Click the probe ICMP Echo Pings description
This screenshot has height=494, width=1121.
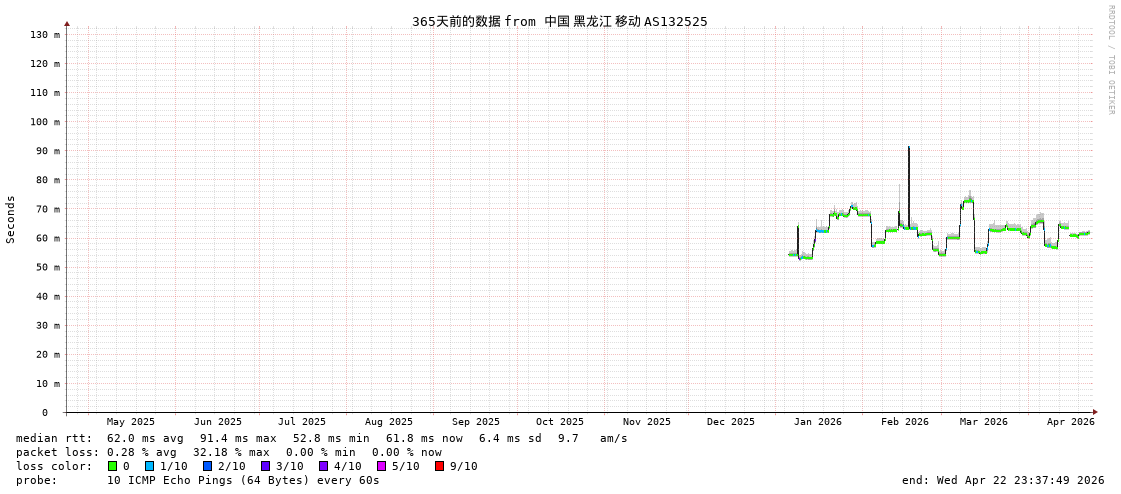[x=243, y=480]
